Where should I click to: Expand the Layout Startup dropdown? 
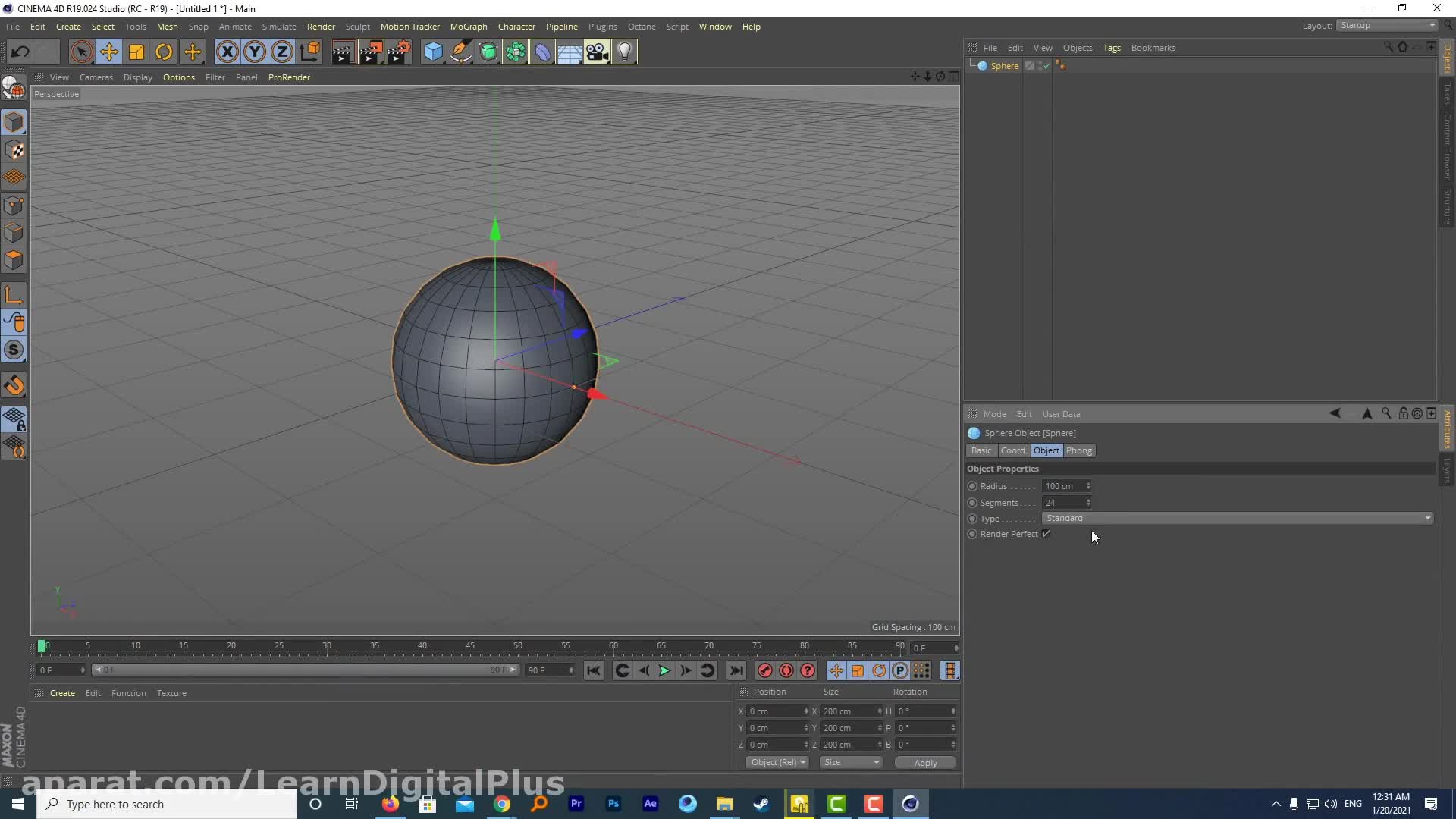(x=1387, y=26)
